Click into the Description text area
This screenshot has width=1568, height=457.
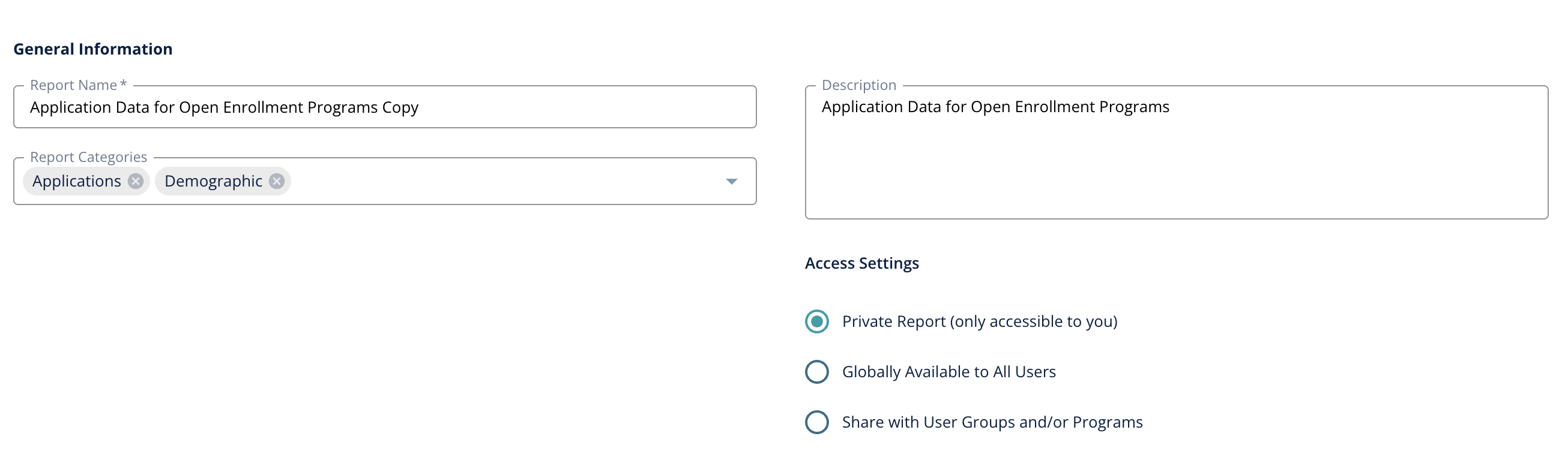point(1177,152)
